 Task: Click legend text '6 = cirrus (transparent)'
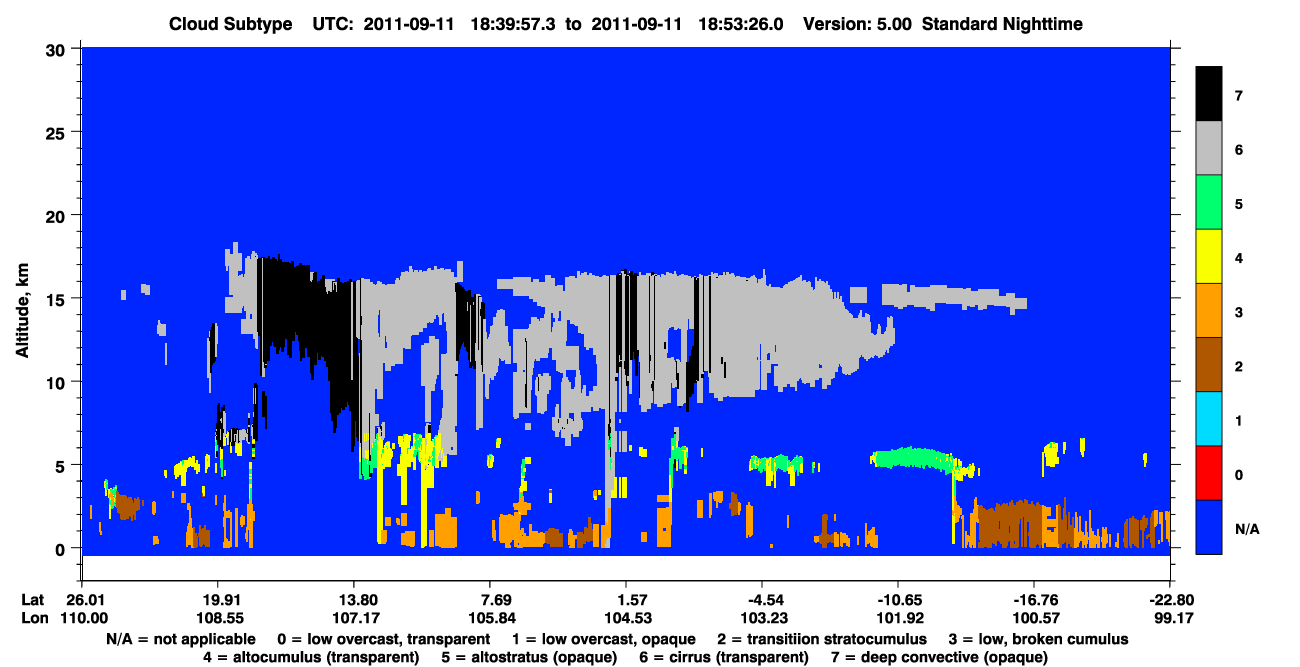point(726,657)
